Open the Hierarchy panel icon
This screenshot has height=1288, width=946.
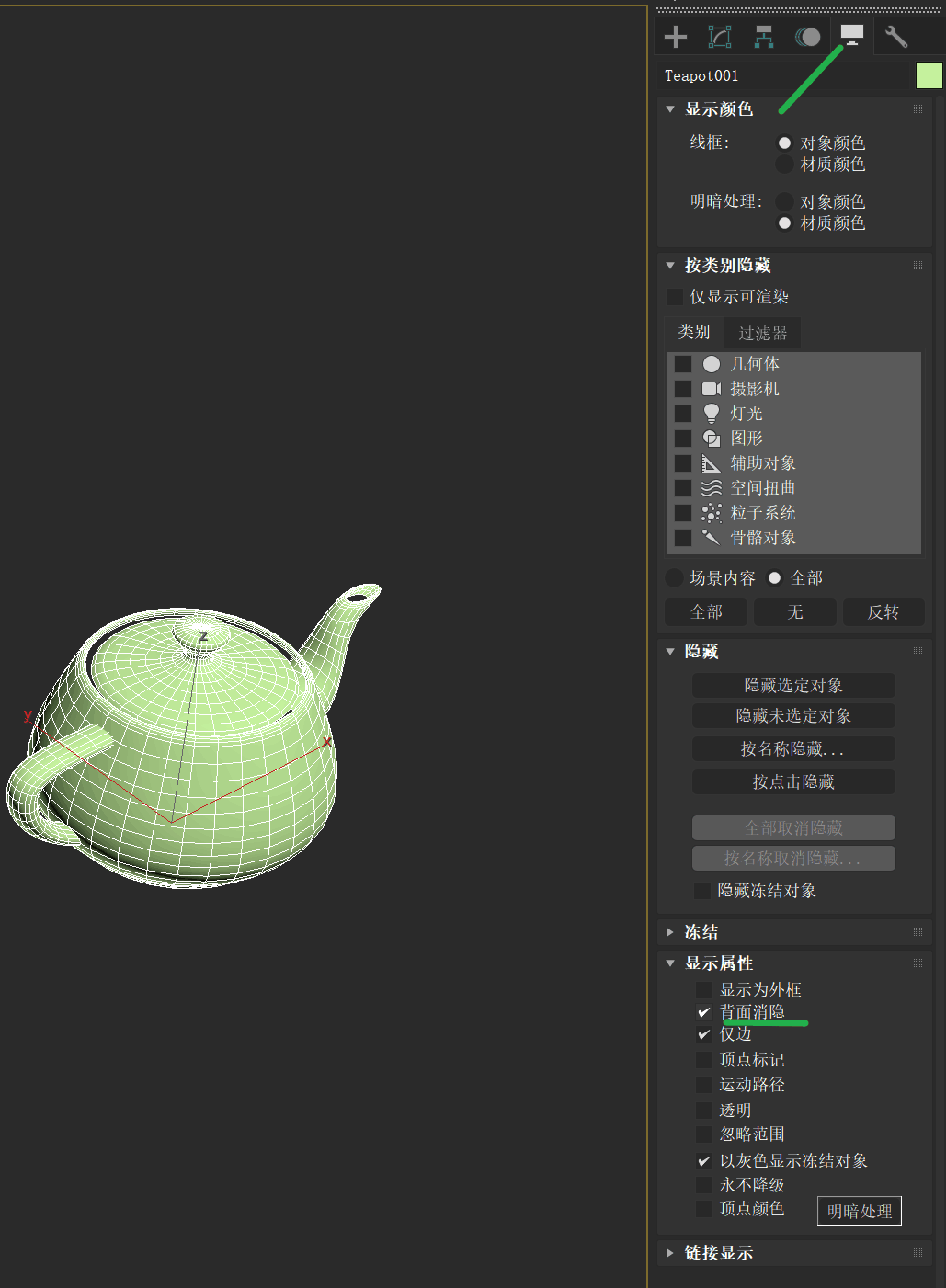tap(764, 37)
